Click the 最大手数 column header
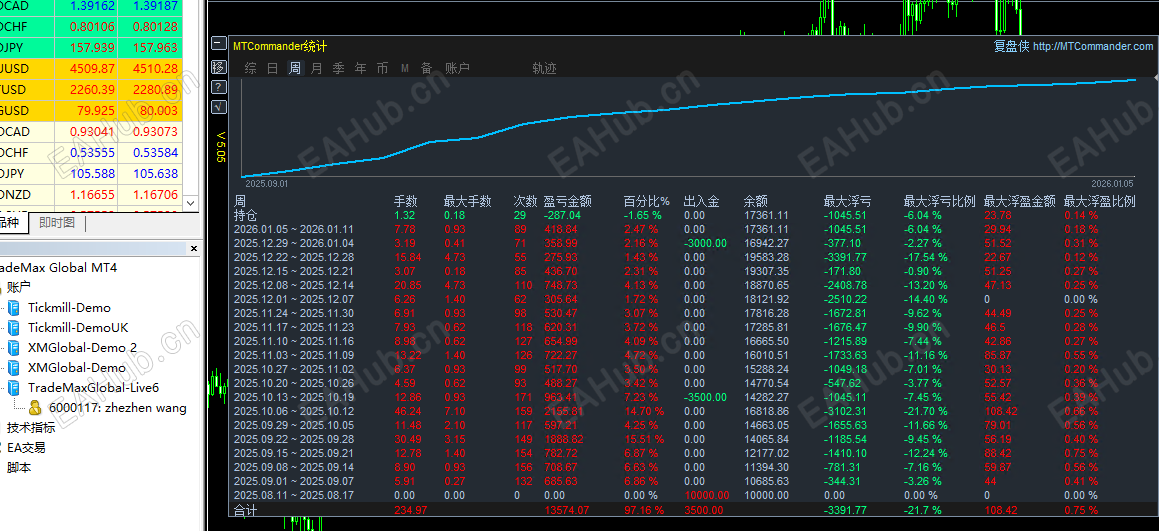This screenshot has width=1159, height=531. tap(467, 200)
